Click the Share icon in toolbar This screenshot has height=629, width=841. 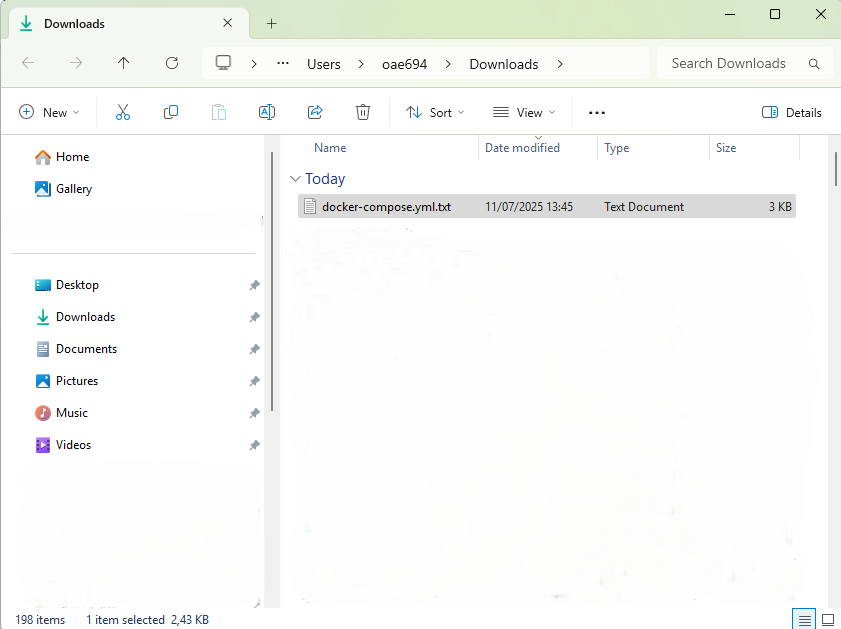[x=315, y=113]
